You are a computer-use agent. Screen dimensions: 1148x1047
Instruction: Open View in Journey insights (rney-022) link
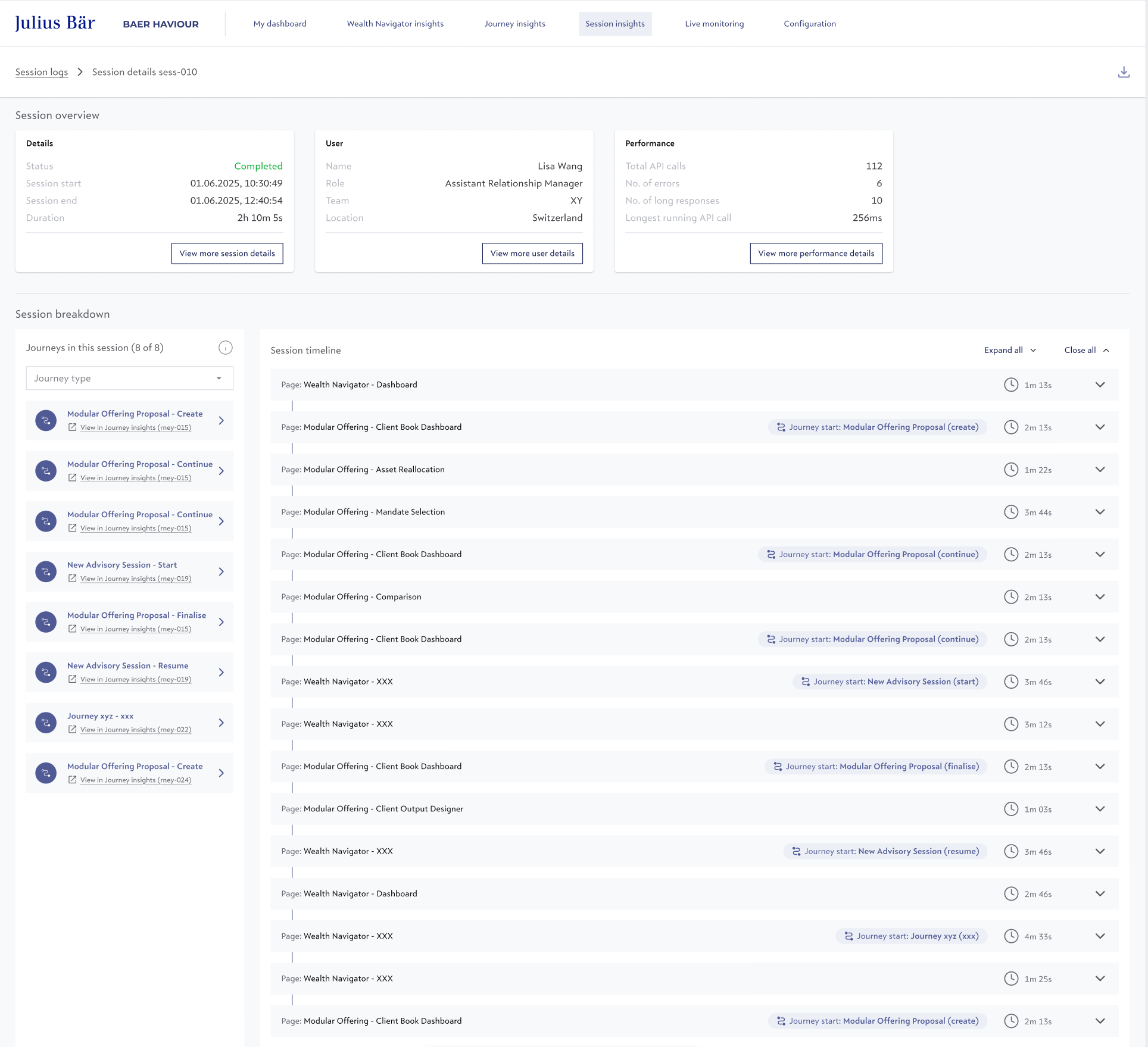[136, 730]
